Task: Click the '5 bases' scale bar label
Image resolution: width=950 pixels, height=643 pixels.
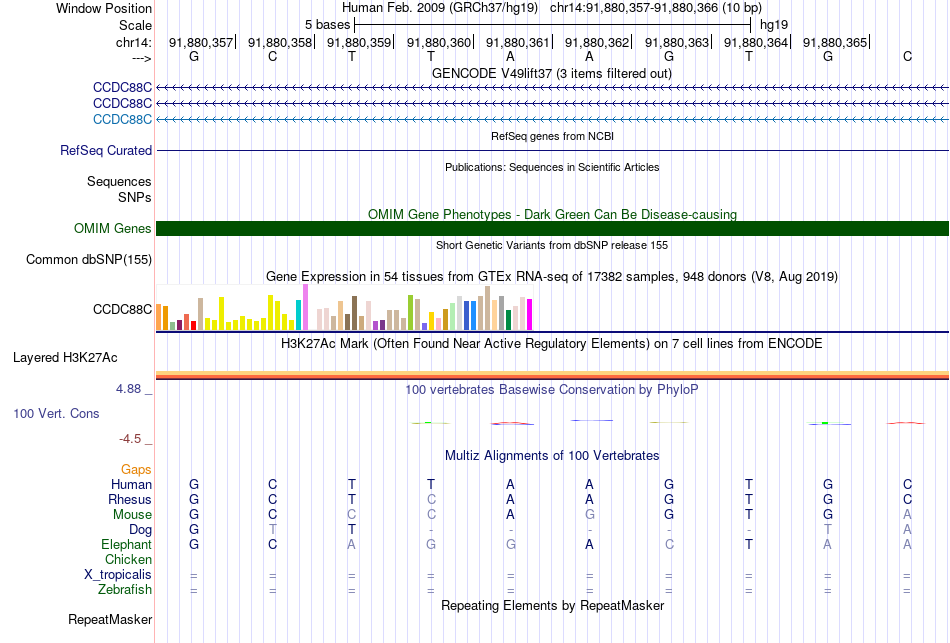Action: tap(327, 25)
